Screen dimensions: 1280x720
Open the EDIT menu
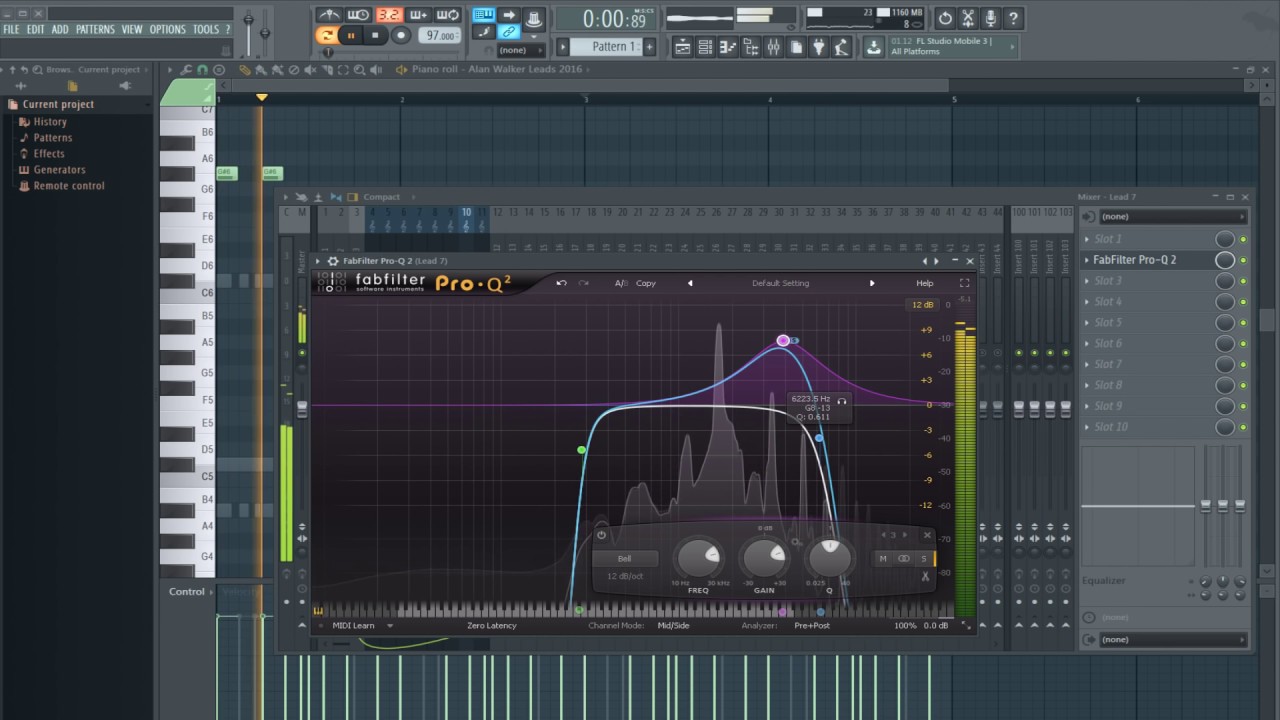[35, 30]
